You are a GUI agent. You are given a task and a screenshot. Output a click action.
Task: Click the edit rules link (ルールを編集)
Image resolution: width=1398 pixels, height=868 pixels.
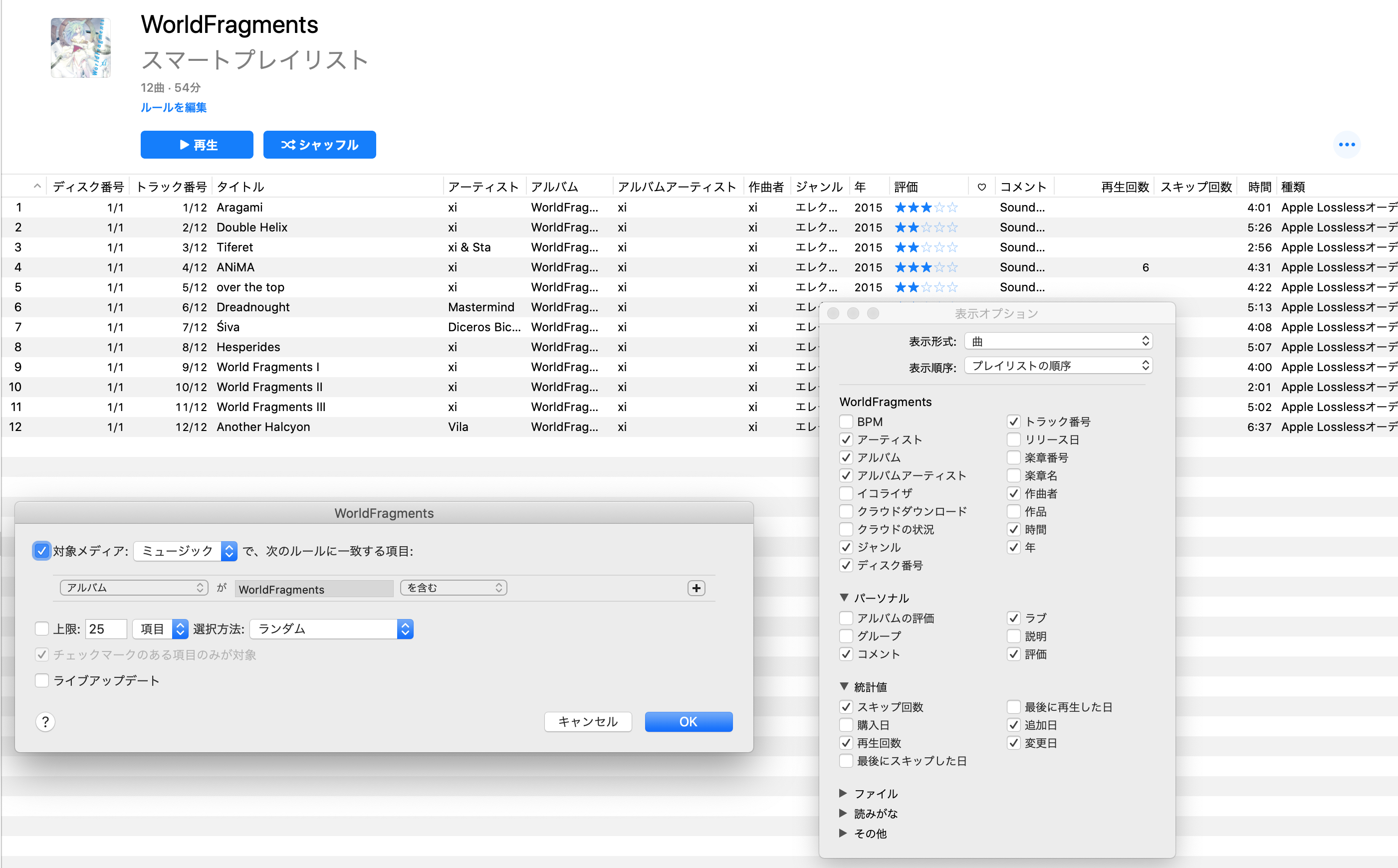tap(174, 107)
